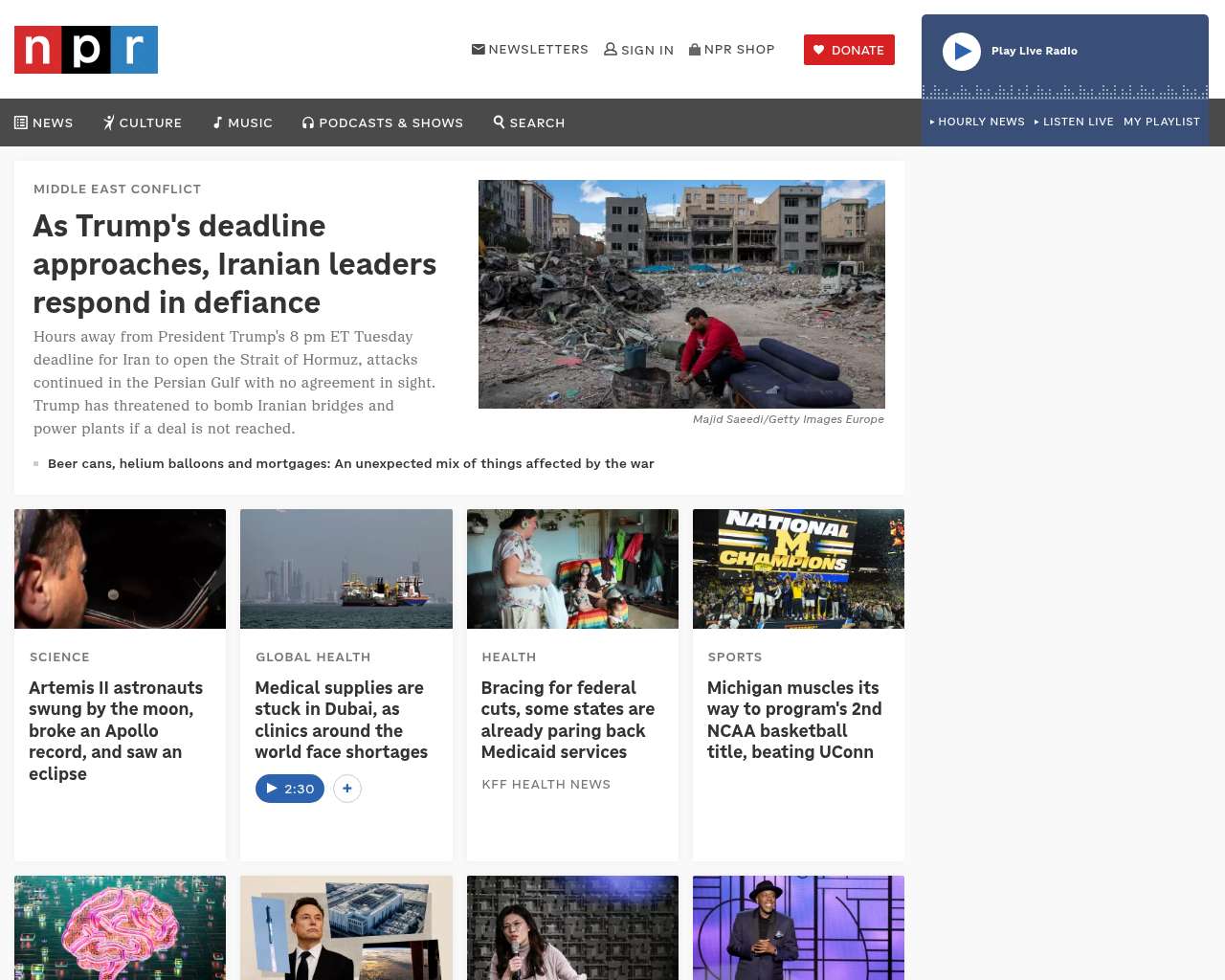Expand the Music section menu
This screenshot has height=980, width=1225.
pos(243,122)
